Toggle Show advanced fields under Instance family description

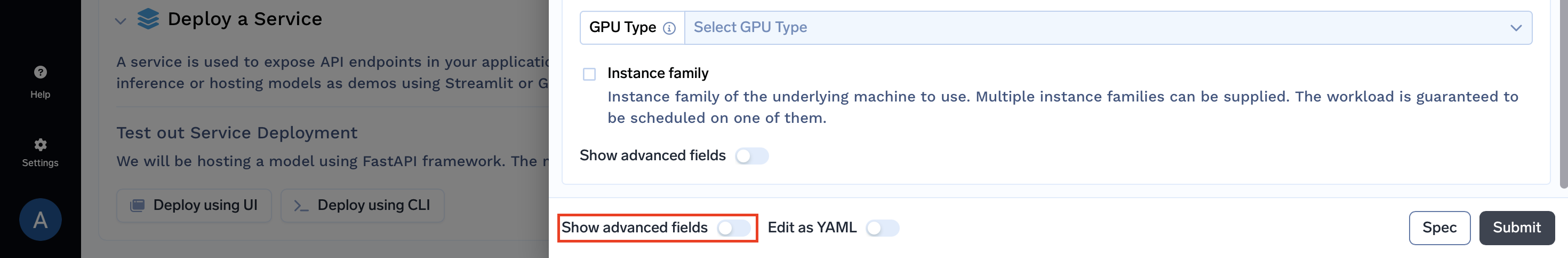tap(751, 156)
